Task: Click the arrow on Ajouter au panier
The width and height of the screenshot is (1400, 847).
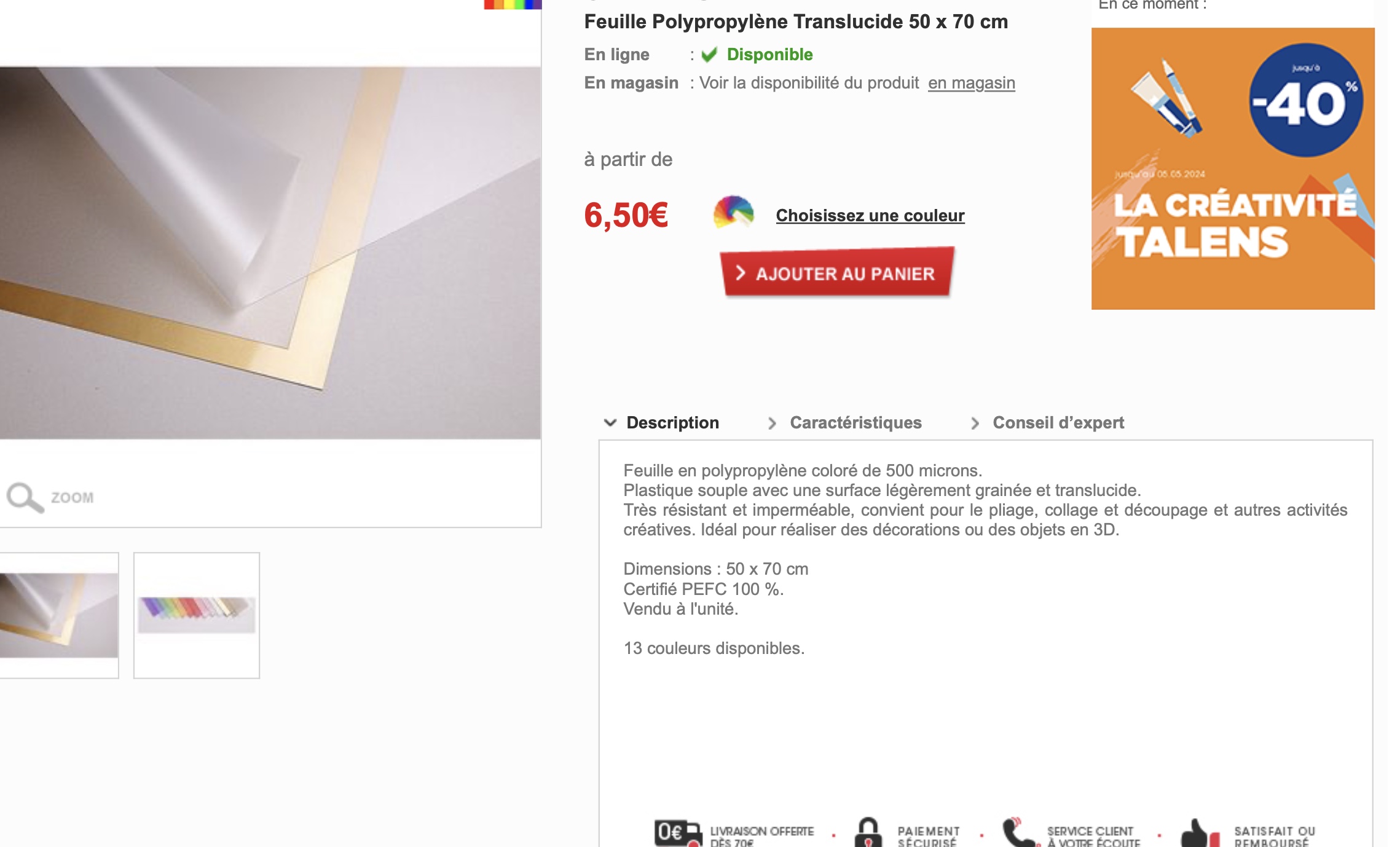Action: point(741,274)
